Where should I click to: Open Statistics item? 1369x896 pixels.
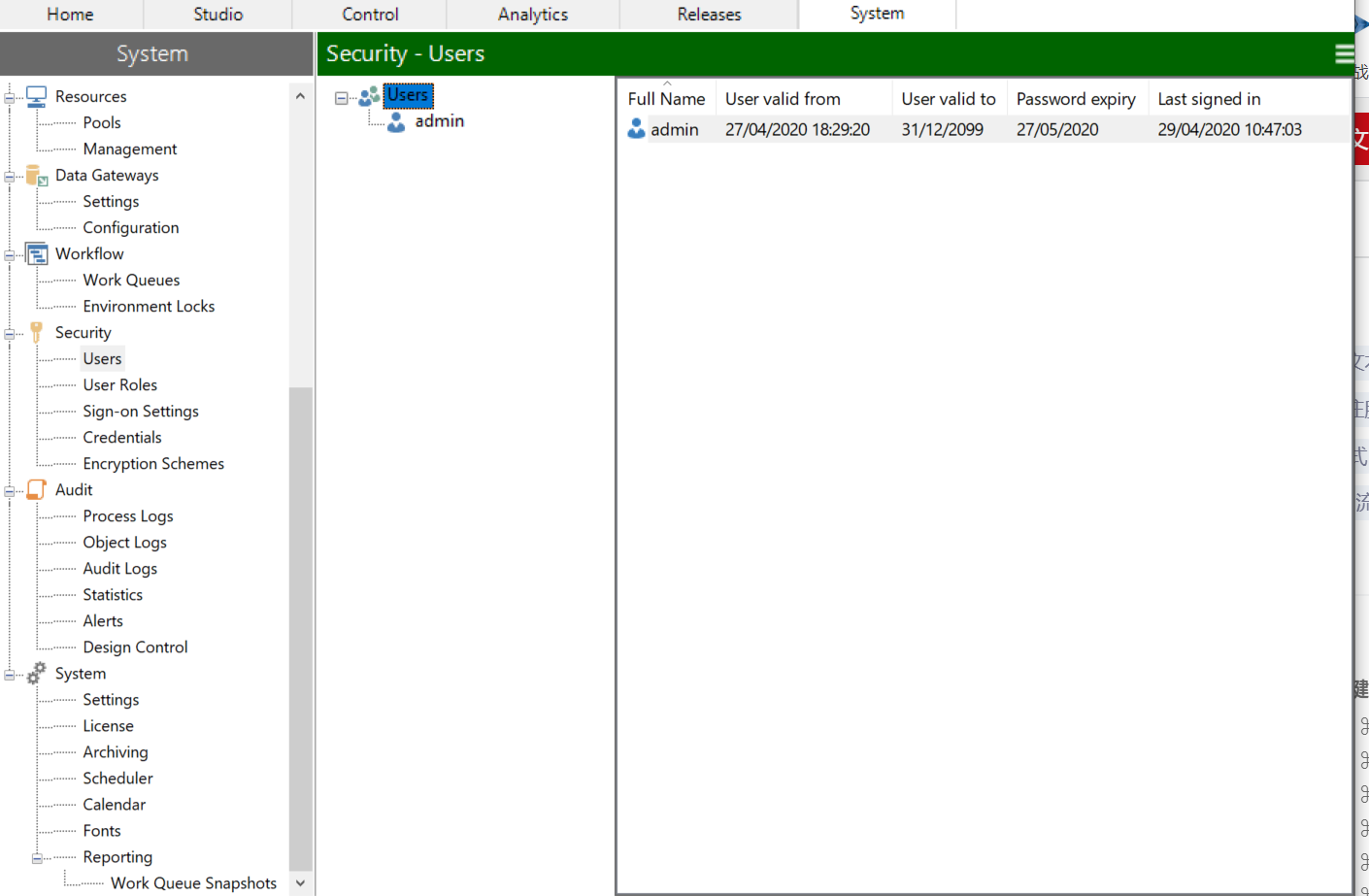coord(113,594)
